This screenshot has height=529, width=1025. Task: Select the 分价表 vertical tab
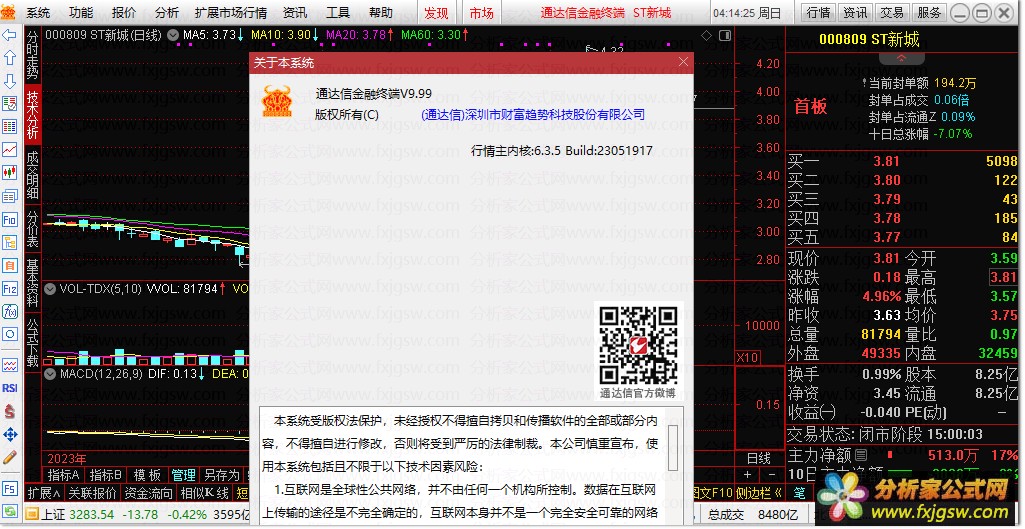click(x=33, y=228)
